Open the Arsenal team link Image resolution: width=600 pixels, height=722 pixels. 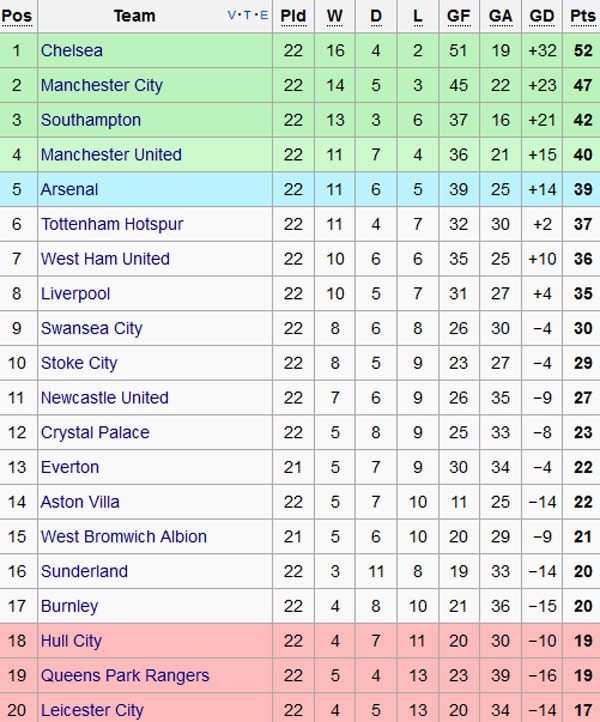coord(70,189)
